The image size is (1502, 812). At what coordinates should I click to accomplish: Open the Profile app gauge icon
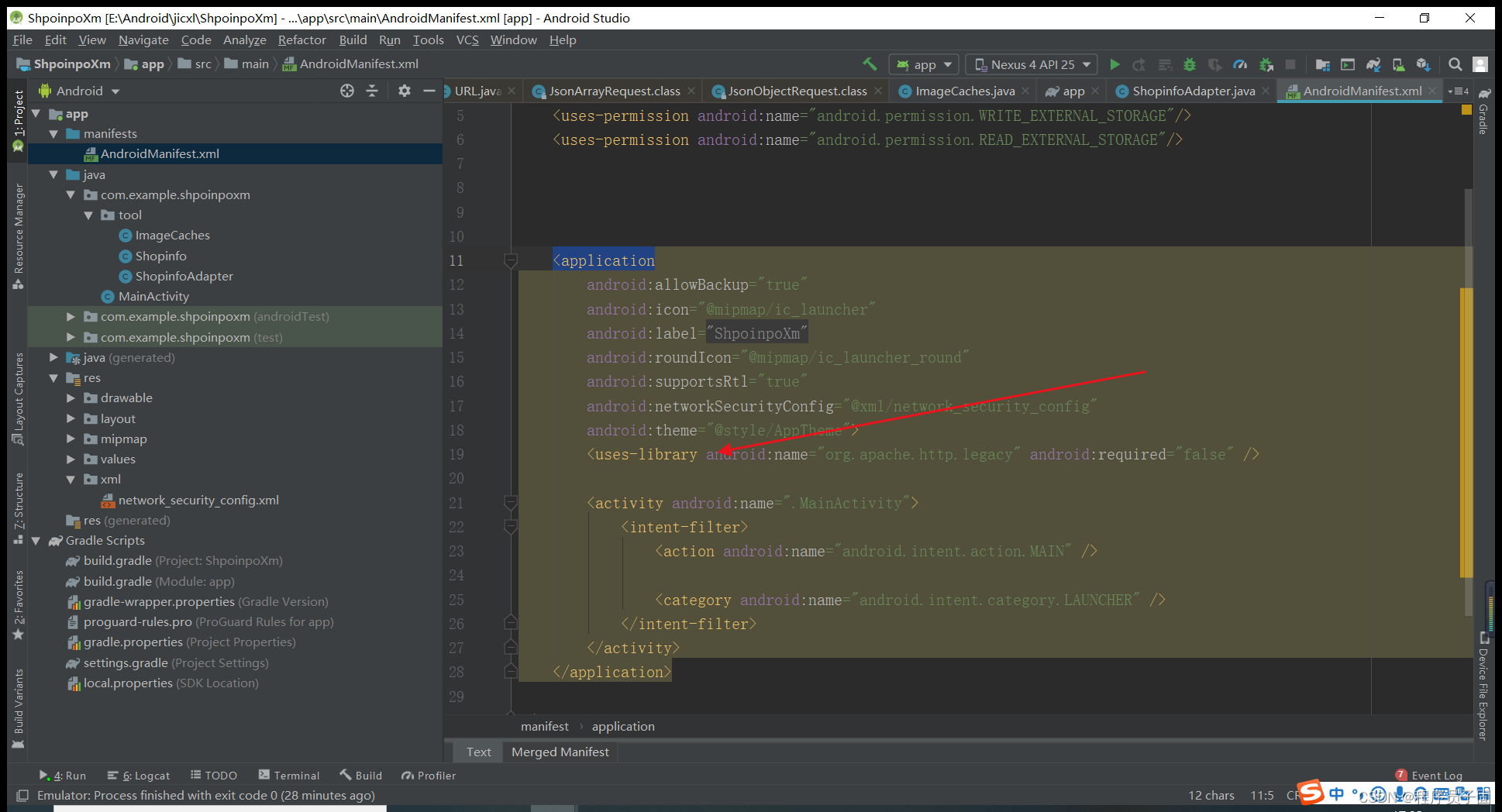(x=1240, y=64)
